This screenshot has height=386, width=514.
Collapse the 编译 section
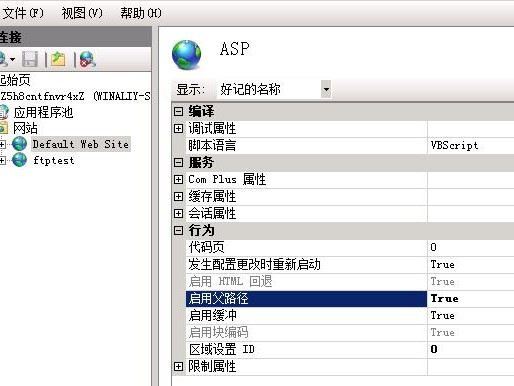(x=179, y=111)
